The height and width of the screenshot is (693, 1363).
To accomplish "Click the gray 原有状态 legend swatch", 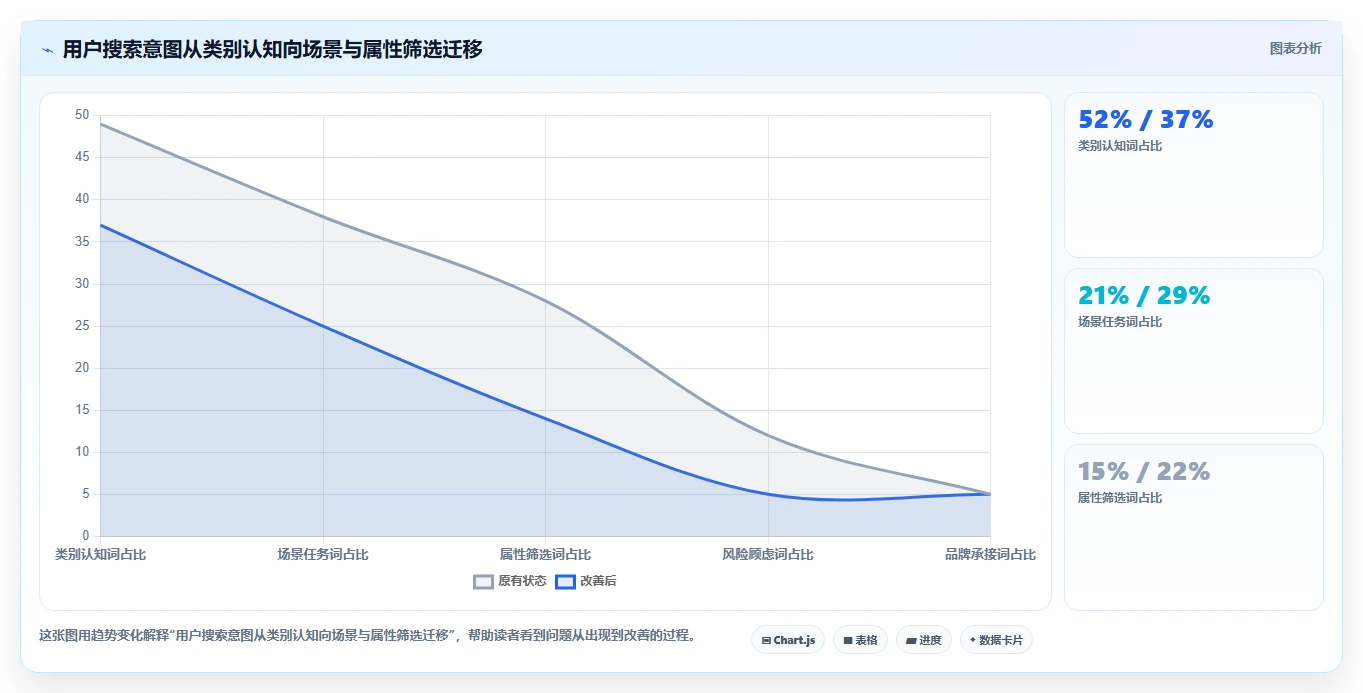I will 483,581.
